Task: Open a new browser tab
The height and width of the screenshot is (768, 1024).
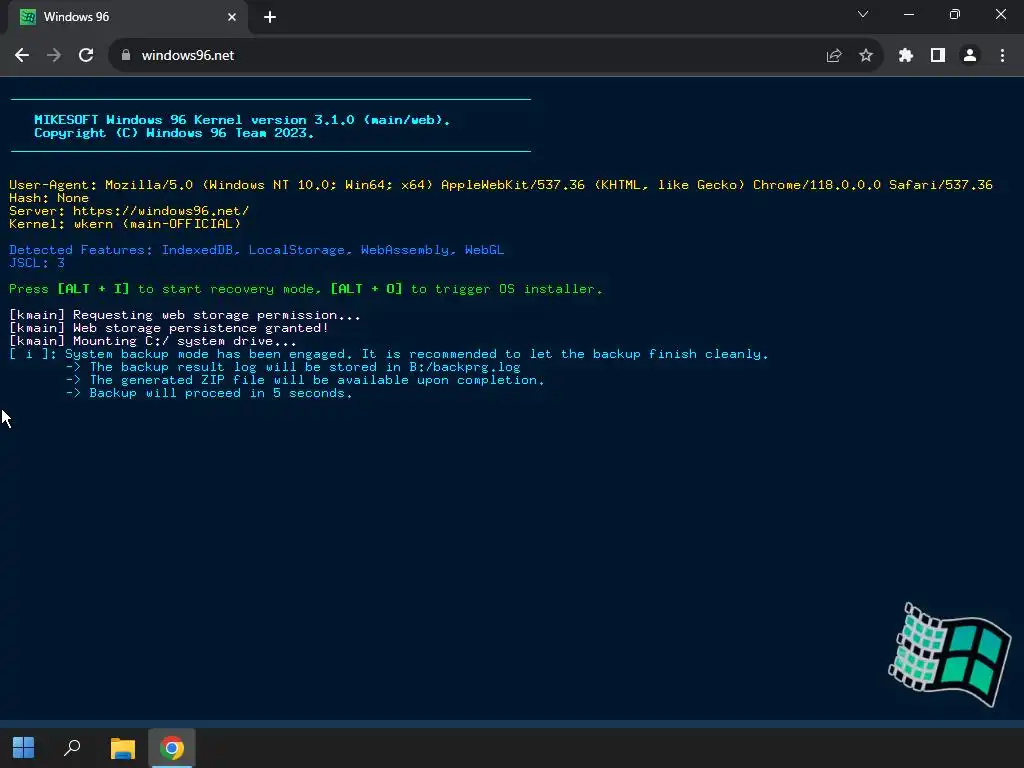Action: (x=270, y=17)
